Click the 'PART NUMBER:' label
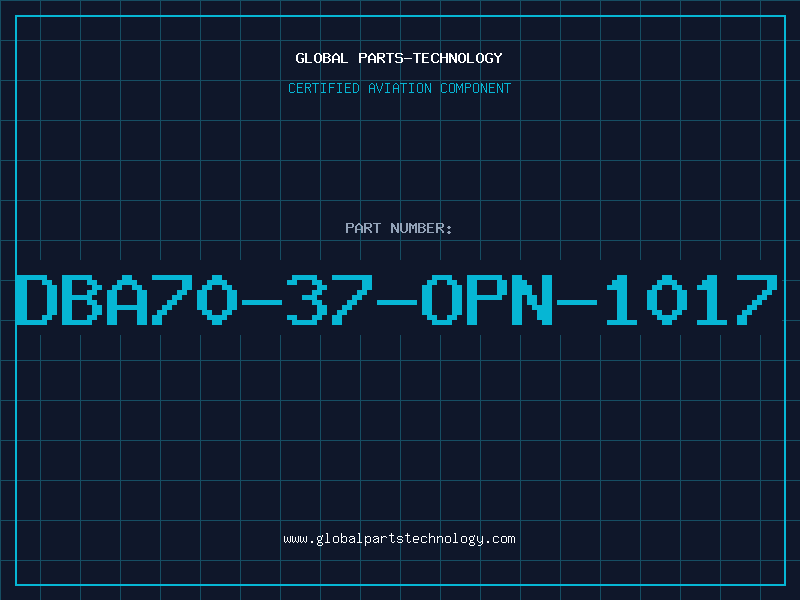Screen dimensions: 800x600 pos(399,228)
